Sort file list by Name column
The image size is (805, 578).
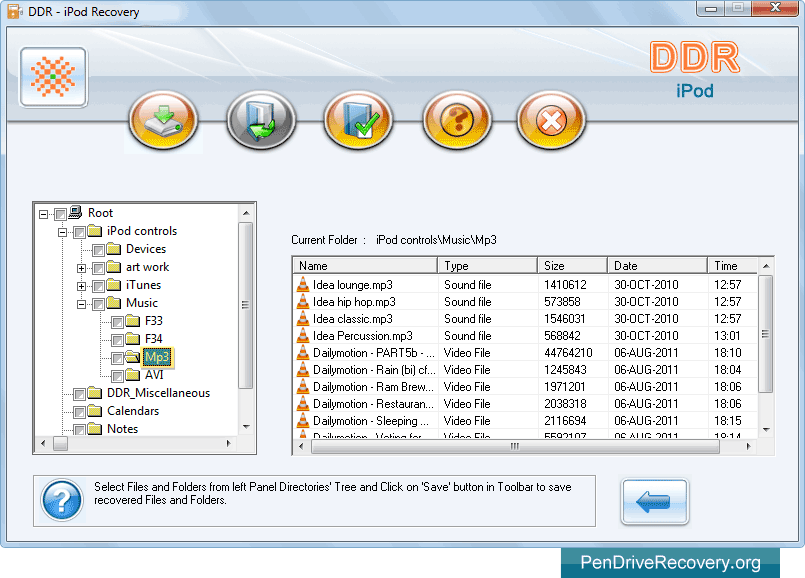(x=365, y=265)
